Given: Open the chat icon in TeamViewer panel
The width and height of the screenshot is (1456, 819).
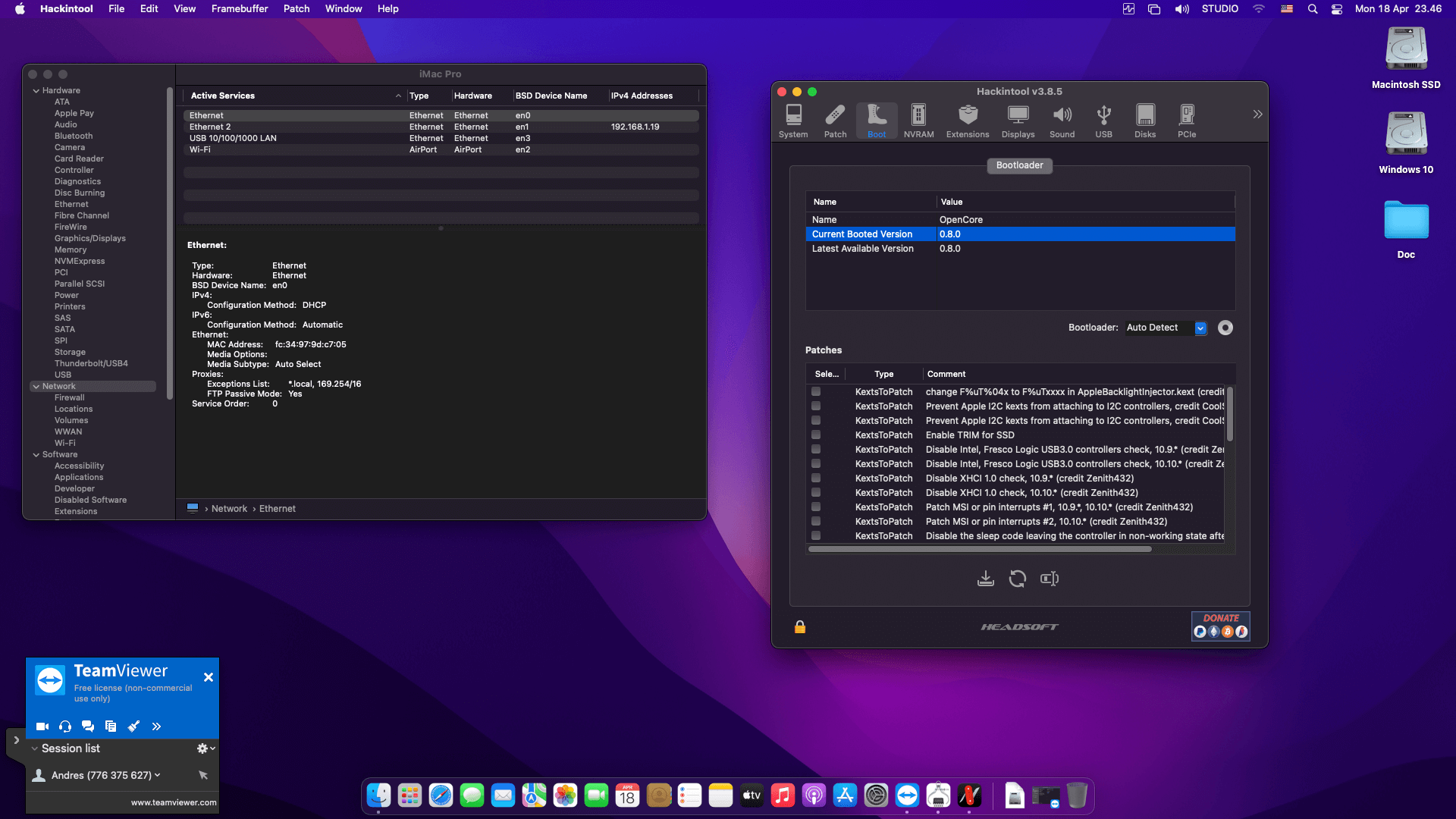Looking at the screenshot, I should click(x=88, y=726).
